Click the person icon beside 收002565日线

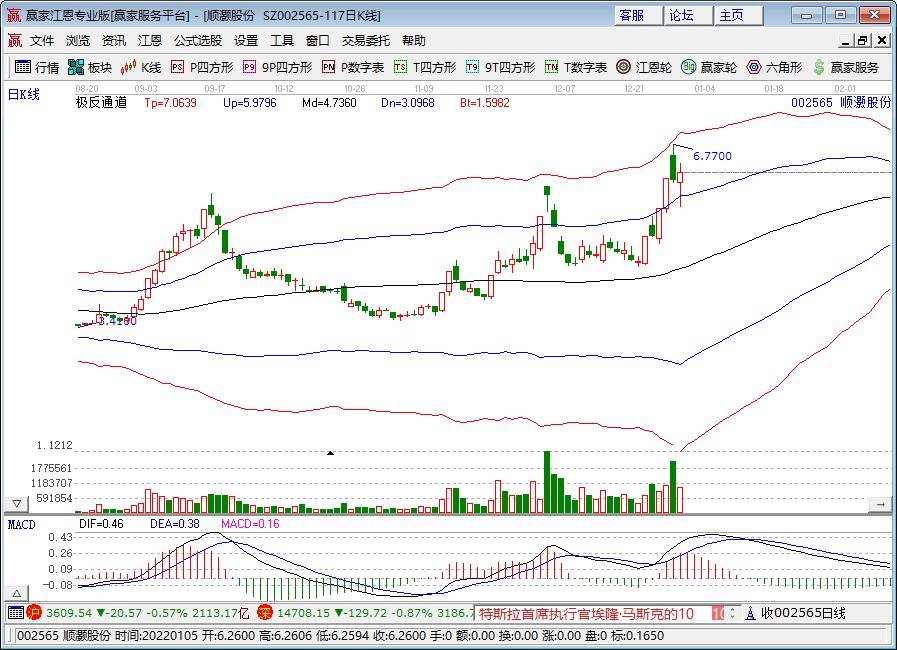click(750, 613)
